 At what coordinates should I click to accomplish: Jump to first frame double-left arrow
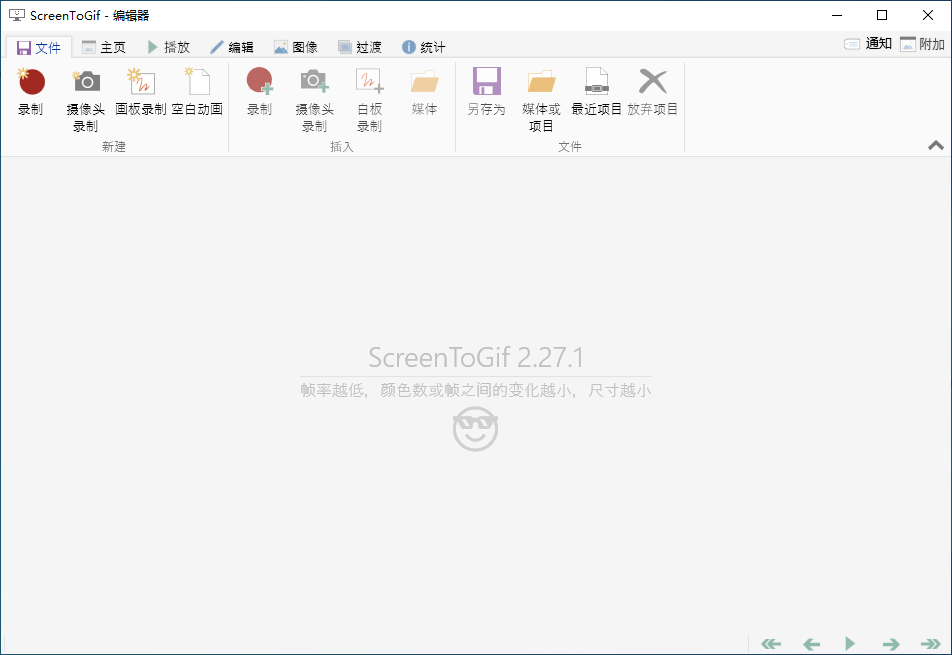[771, 643]
